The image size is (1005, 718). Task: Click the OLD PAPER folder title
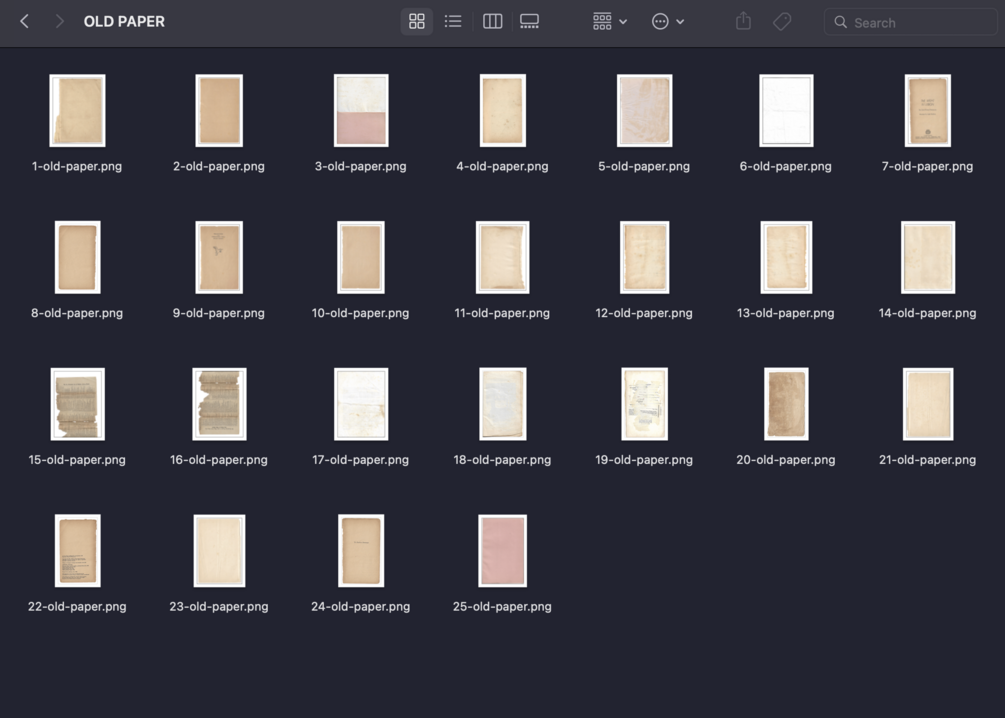tap(124, 22)
